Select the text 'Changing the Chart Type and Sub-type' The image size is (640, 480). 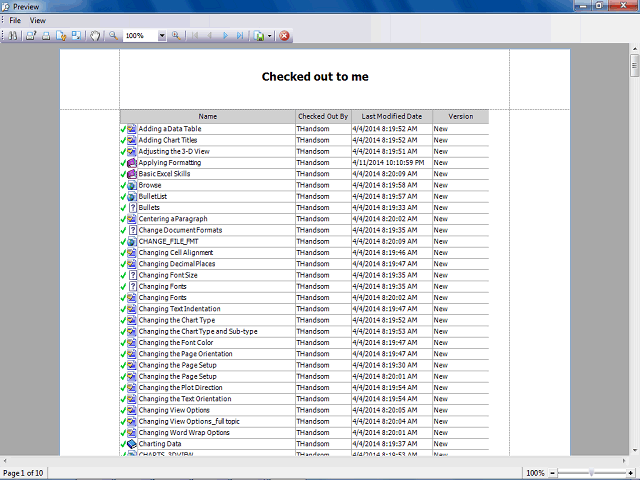pyautogui.click(x=198, y=331)
